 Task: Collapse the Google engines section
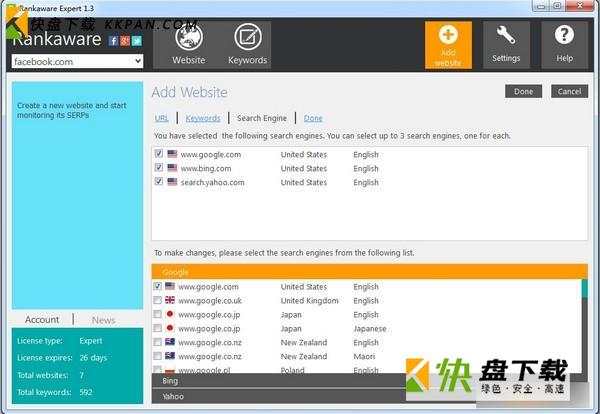pyautogui.click(x=370, y=272)
